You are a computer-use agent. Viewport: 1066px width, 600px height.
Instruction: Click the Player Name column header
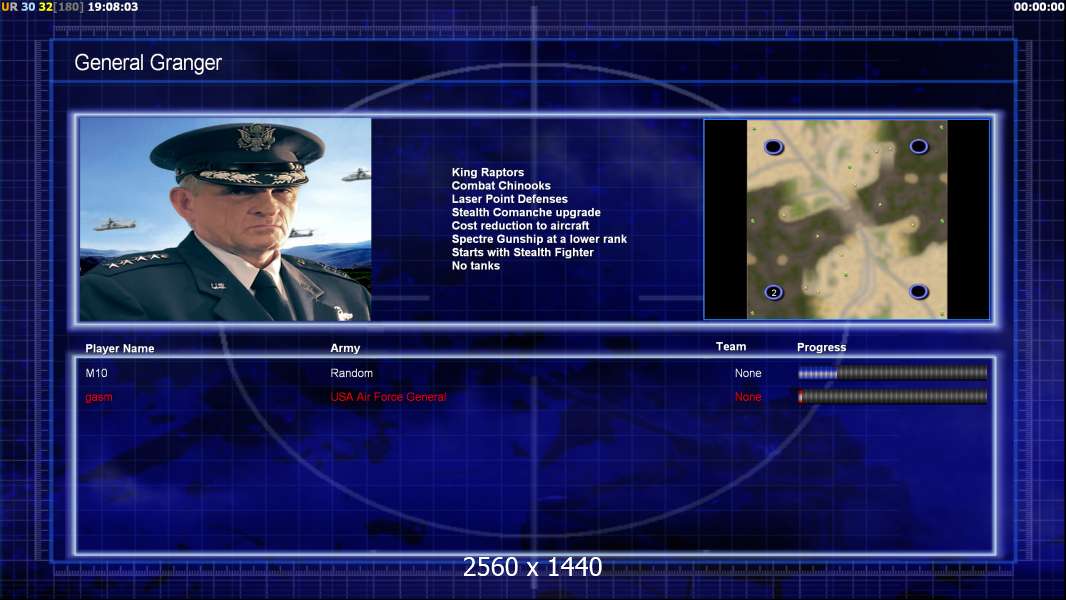(x=120, y=349)
